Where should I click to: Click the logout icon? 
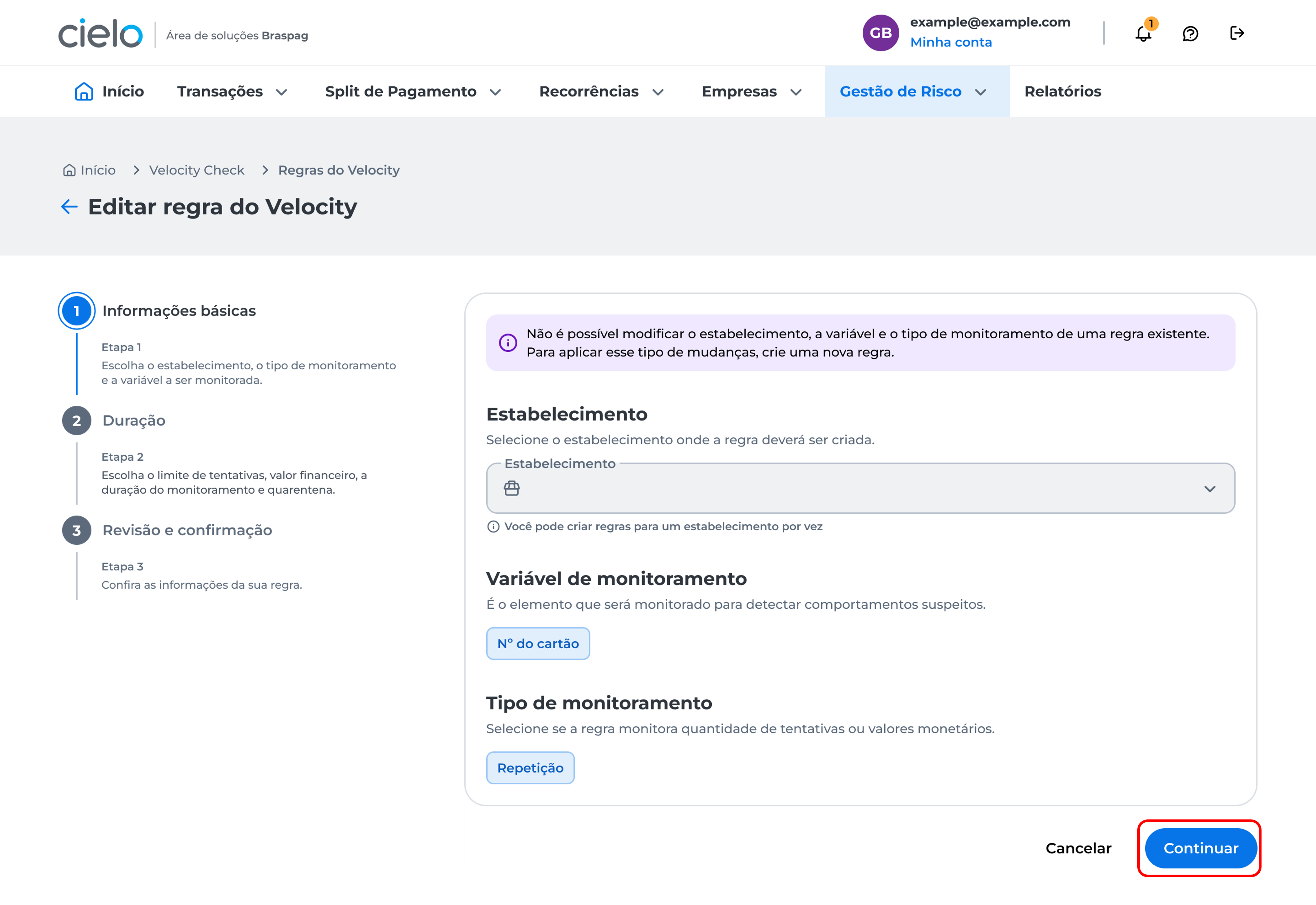(1237, 33)
